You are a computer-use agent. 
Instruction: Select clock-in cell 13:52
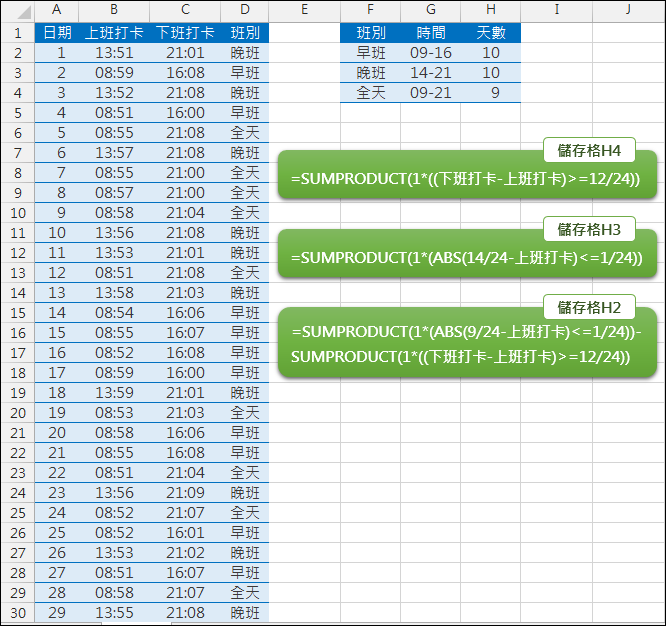114,93
